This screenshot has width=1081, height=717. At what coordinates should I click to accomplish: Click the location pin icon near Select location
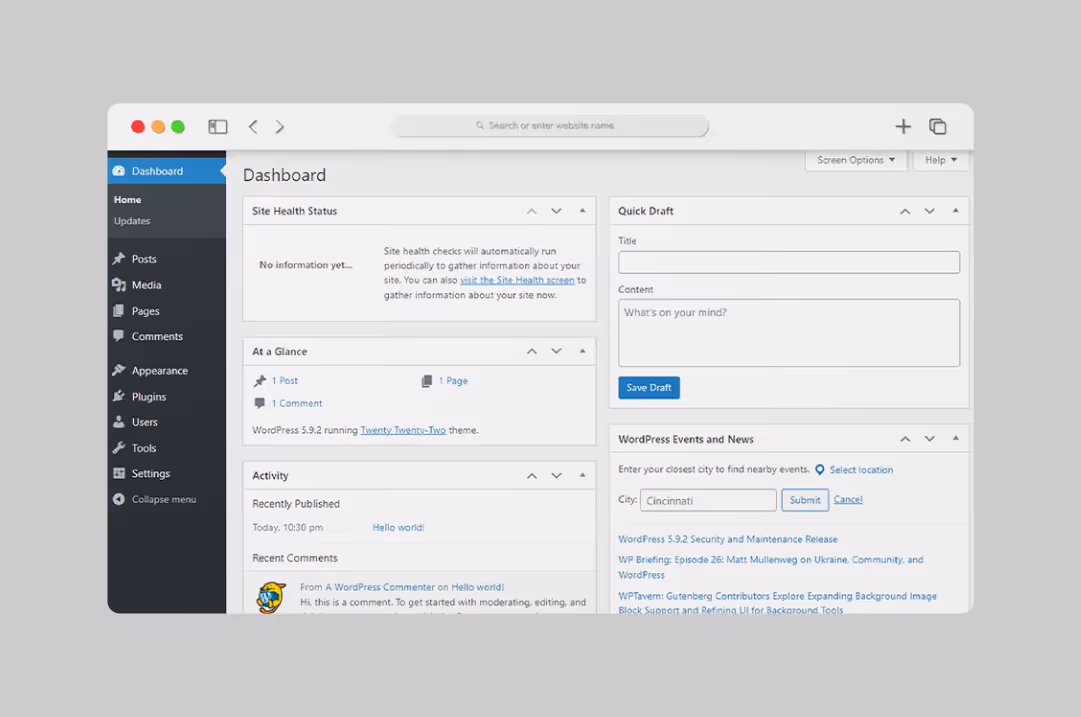point(820,469)
